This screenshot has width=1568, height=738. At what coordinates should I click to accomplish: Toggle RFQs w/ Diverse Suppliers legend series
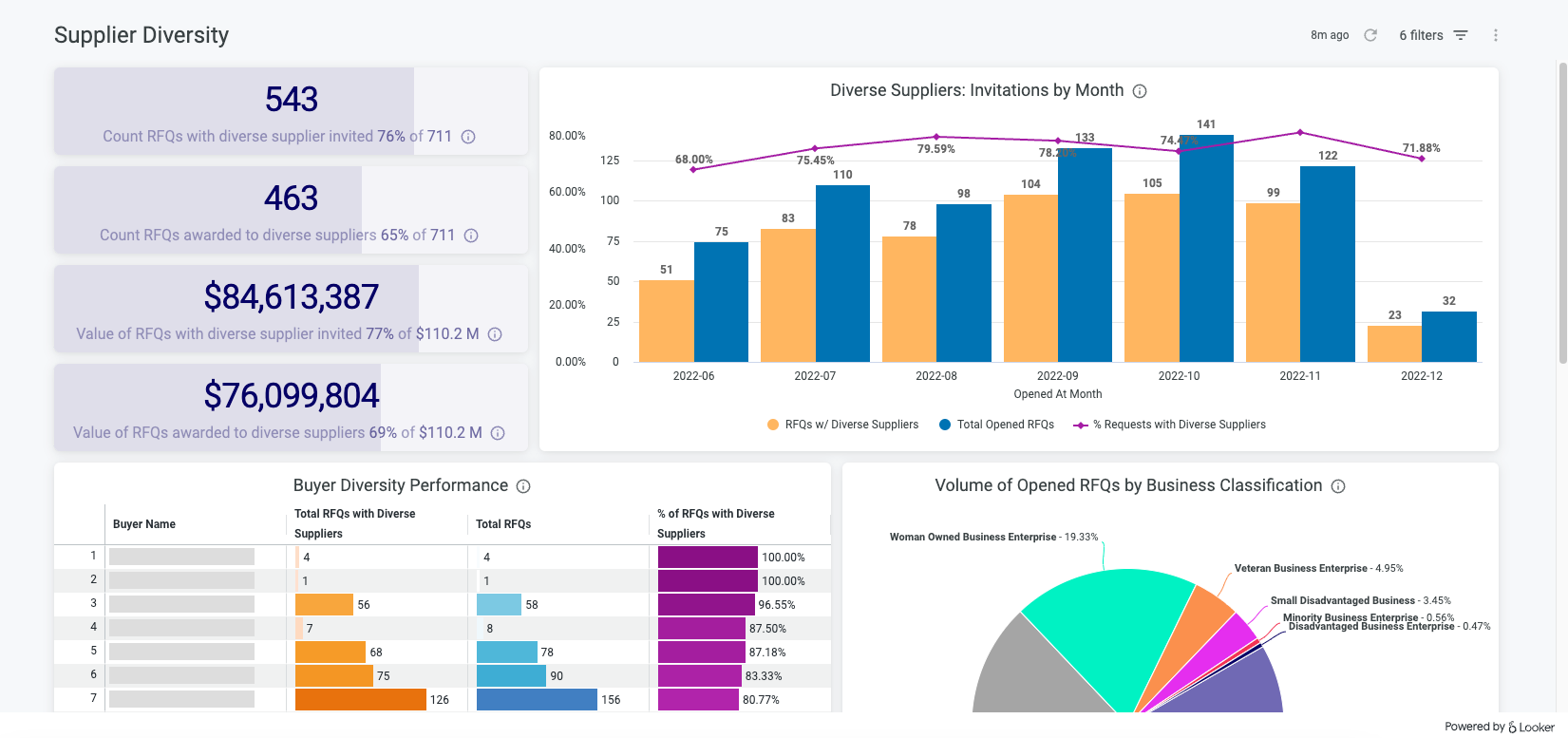pyautogui.click(x=843, y=425)
